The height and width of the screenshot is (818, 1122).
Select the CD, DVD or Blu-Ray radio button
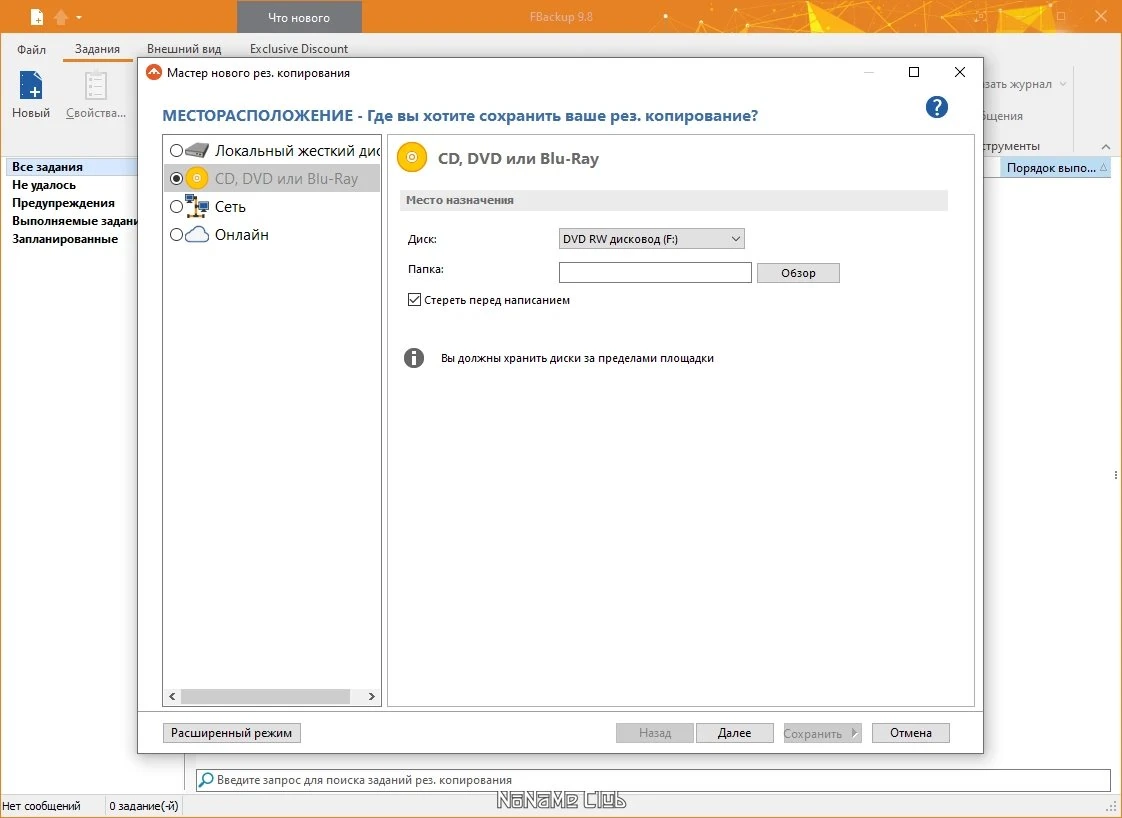[x=176, y=178]
